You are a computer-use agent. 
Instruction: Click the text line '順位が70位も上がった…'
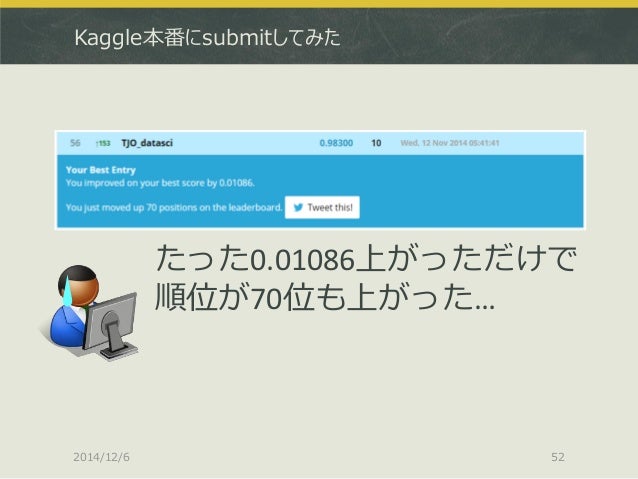pyautogui.click(x=325, y=297)
